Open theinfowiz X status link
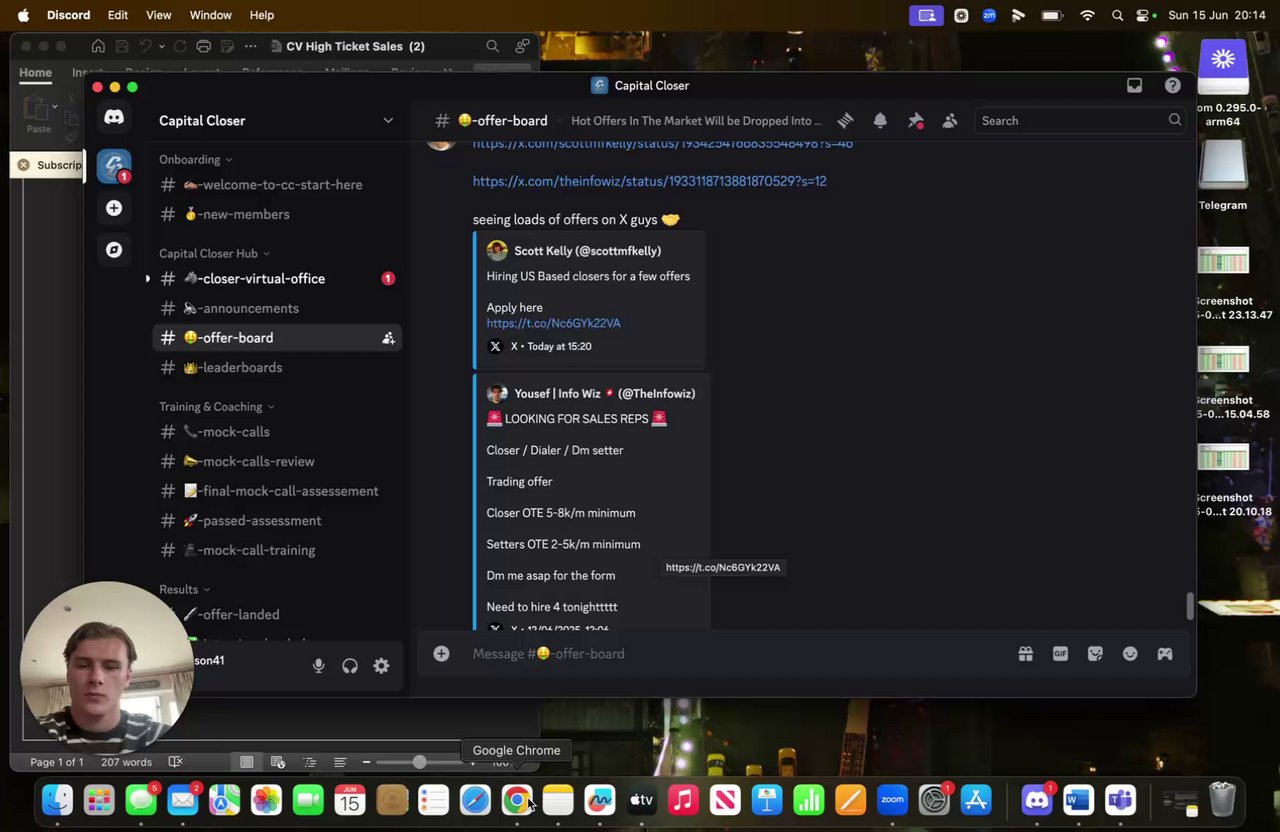The height and width of the screenshot is (832, 1280). [649, 181]
